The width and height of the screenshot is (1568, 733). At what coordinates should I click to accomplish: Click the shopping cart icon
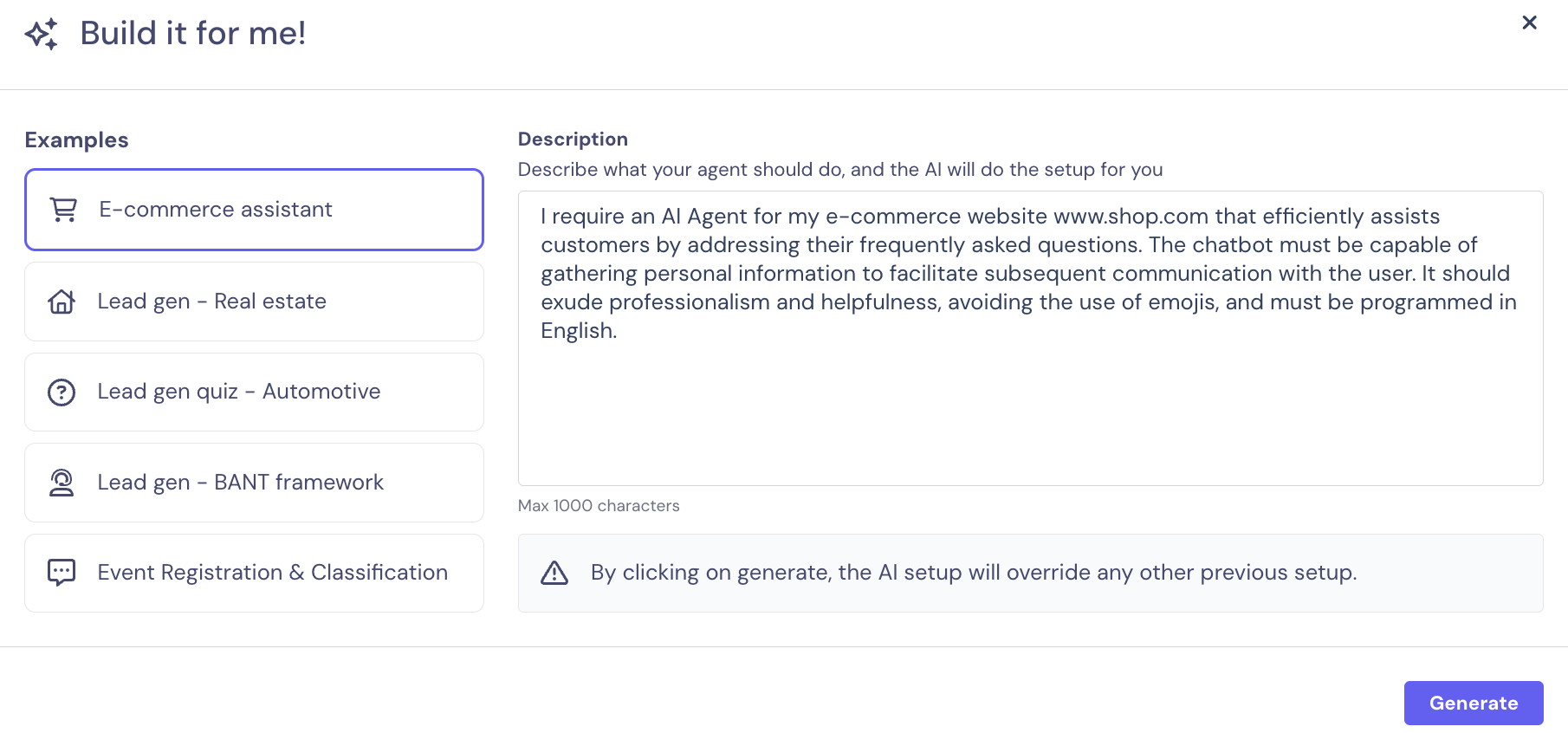64,210
